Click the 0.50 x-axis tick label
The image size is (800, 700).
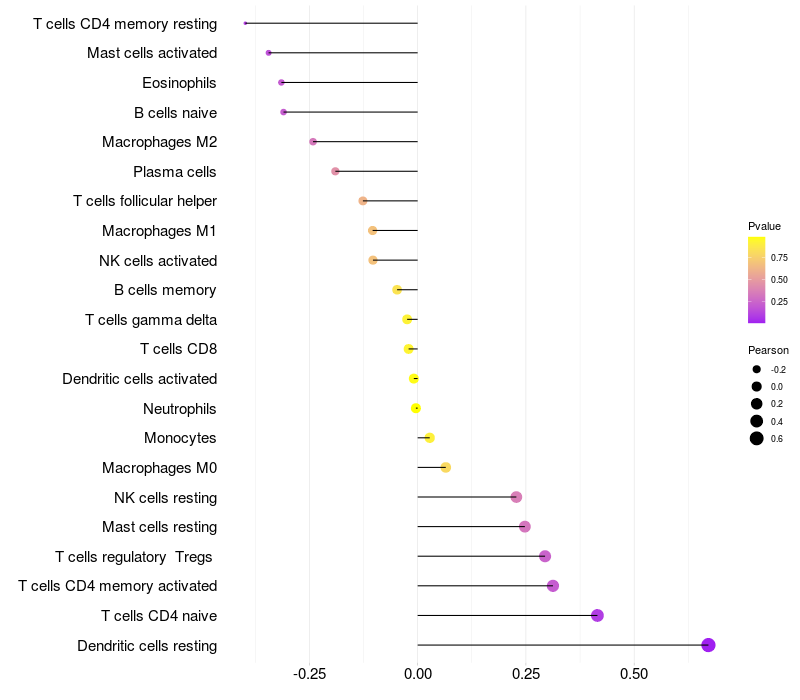(x=634, y=675)
